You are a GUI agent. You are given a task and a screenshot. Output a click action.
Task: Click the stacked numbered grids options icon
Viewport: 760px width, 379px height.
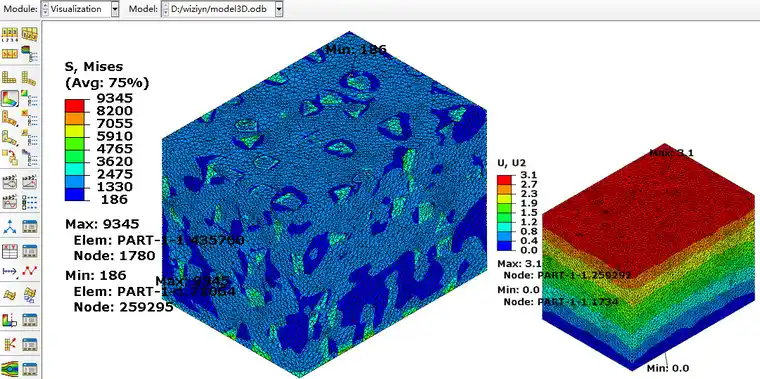coord(30,35)
